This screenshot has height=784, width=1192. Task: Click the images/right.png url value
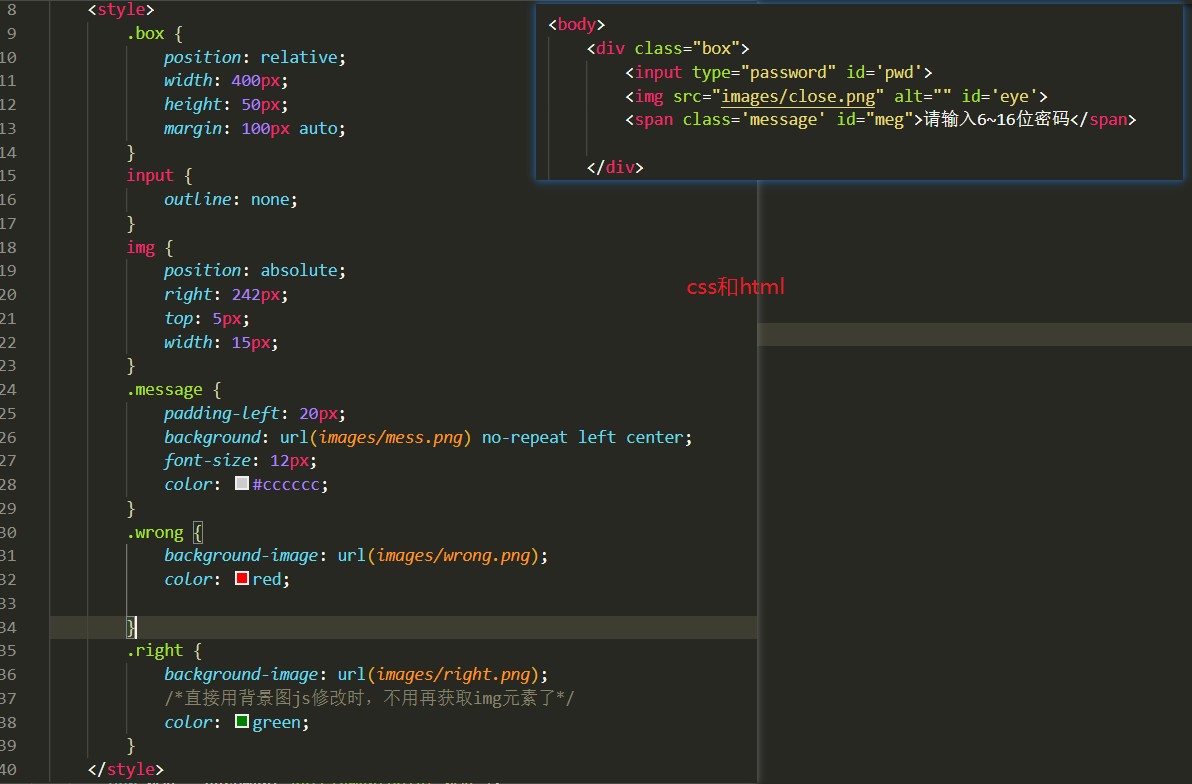point(453,674)
